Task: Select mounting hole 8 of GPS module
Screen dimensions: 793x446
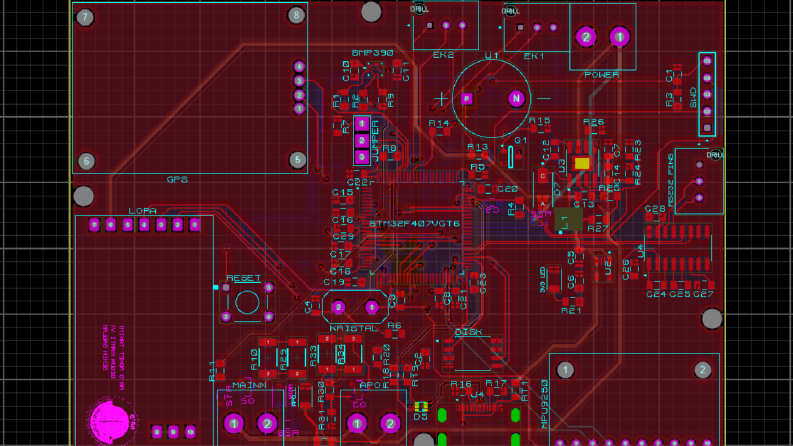Action: pyautogui.click(x=296, y=15)
